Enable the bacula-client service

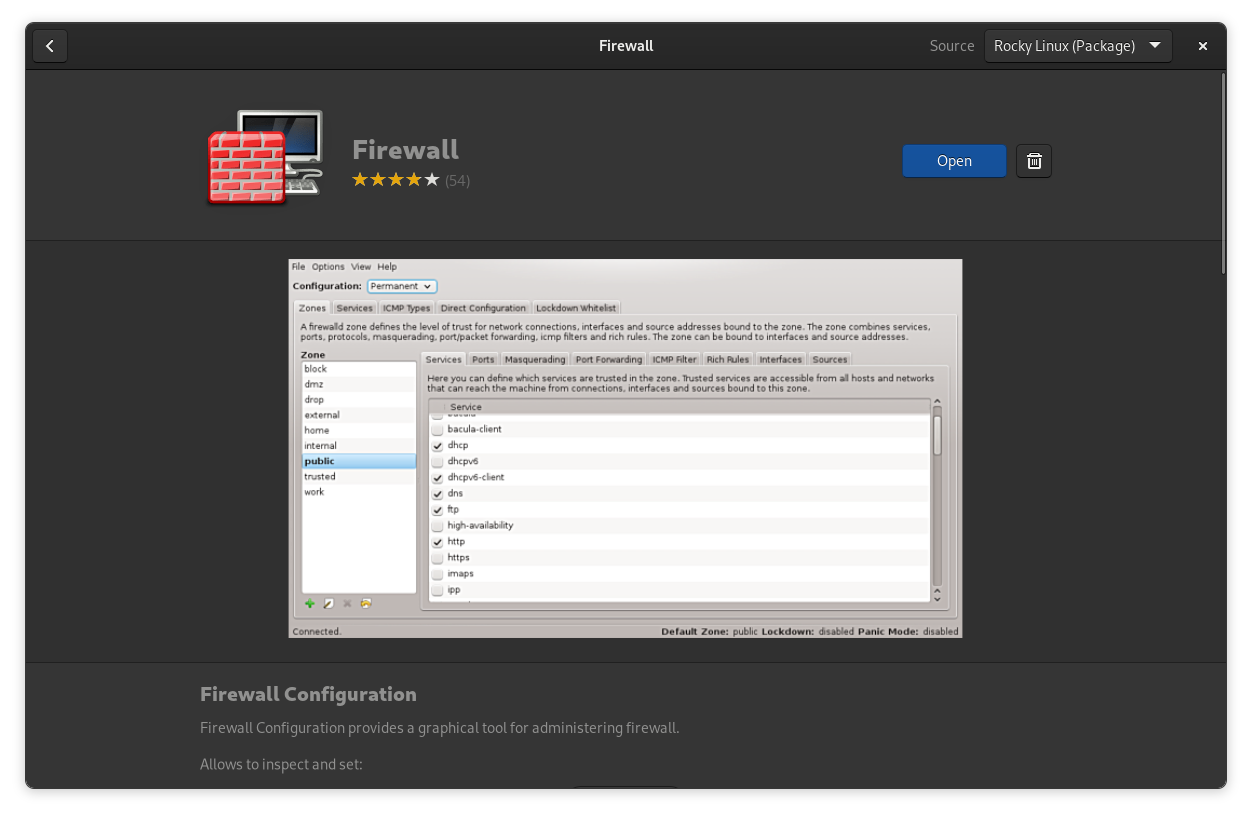pyautogui.click(x=437, y=428)
